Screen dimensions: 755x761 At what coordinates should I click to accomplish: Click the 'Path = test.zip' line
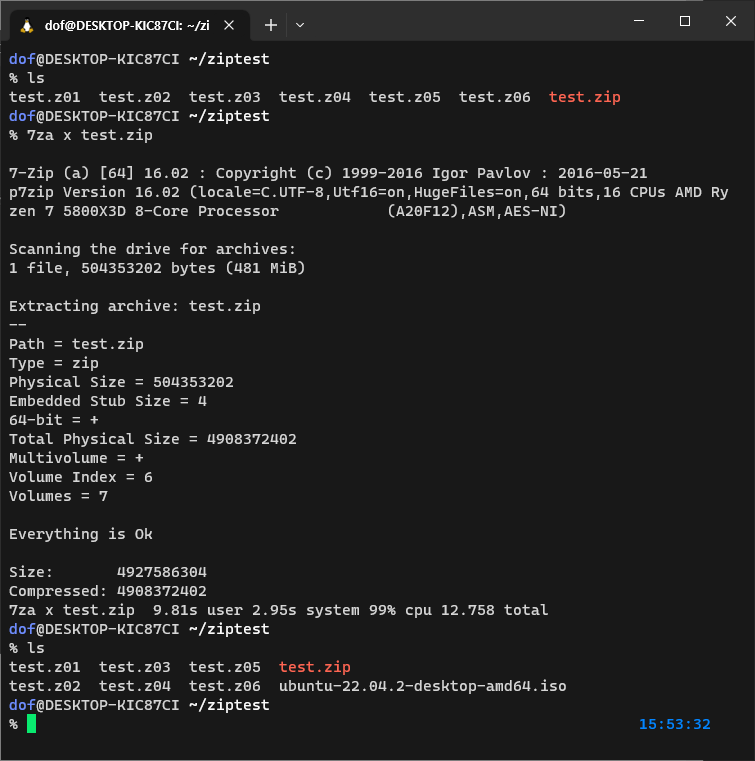(77, 344)
